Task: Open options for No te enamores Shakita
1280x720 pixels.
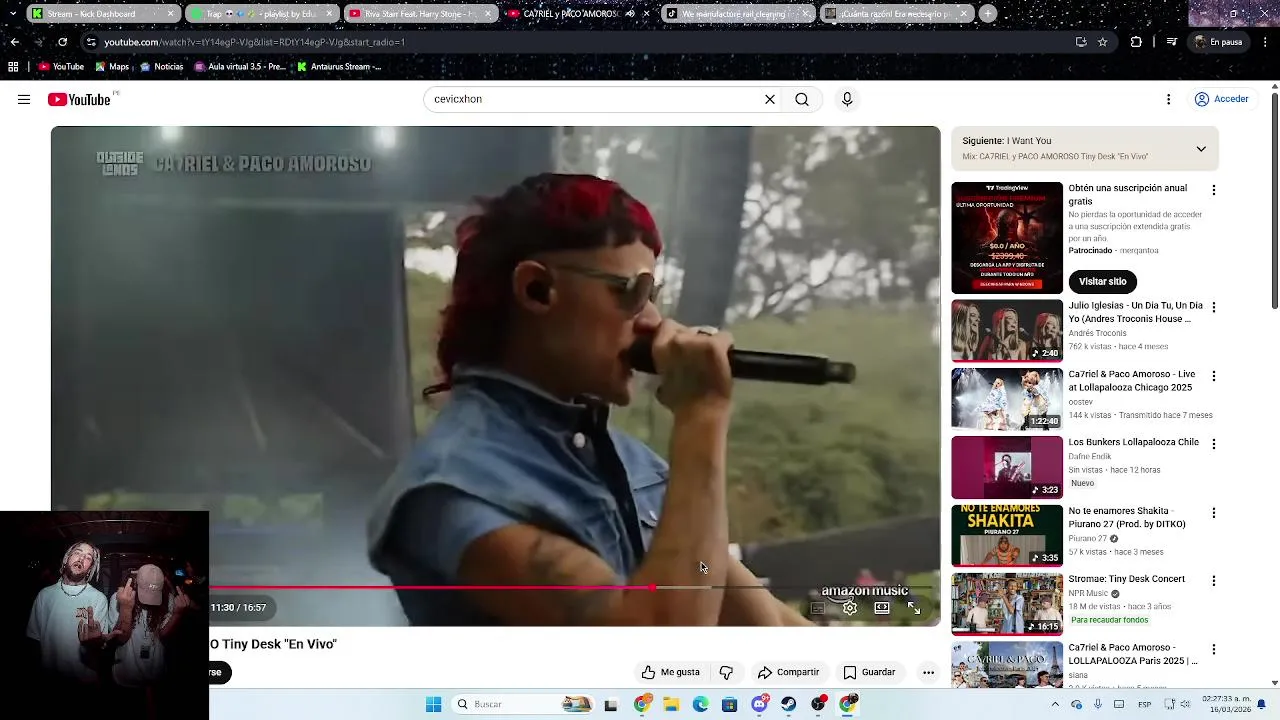Action: tap(1214, 512)
